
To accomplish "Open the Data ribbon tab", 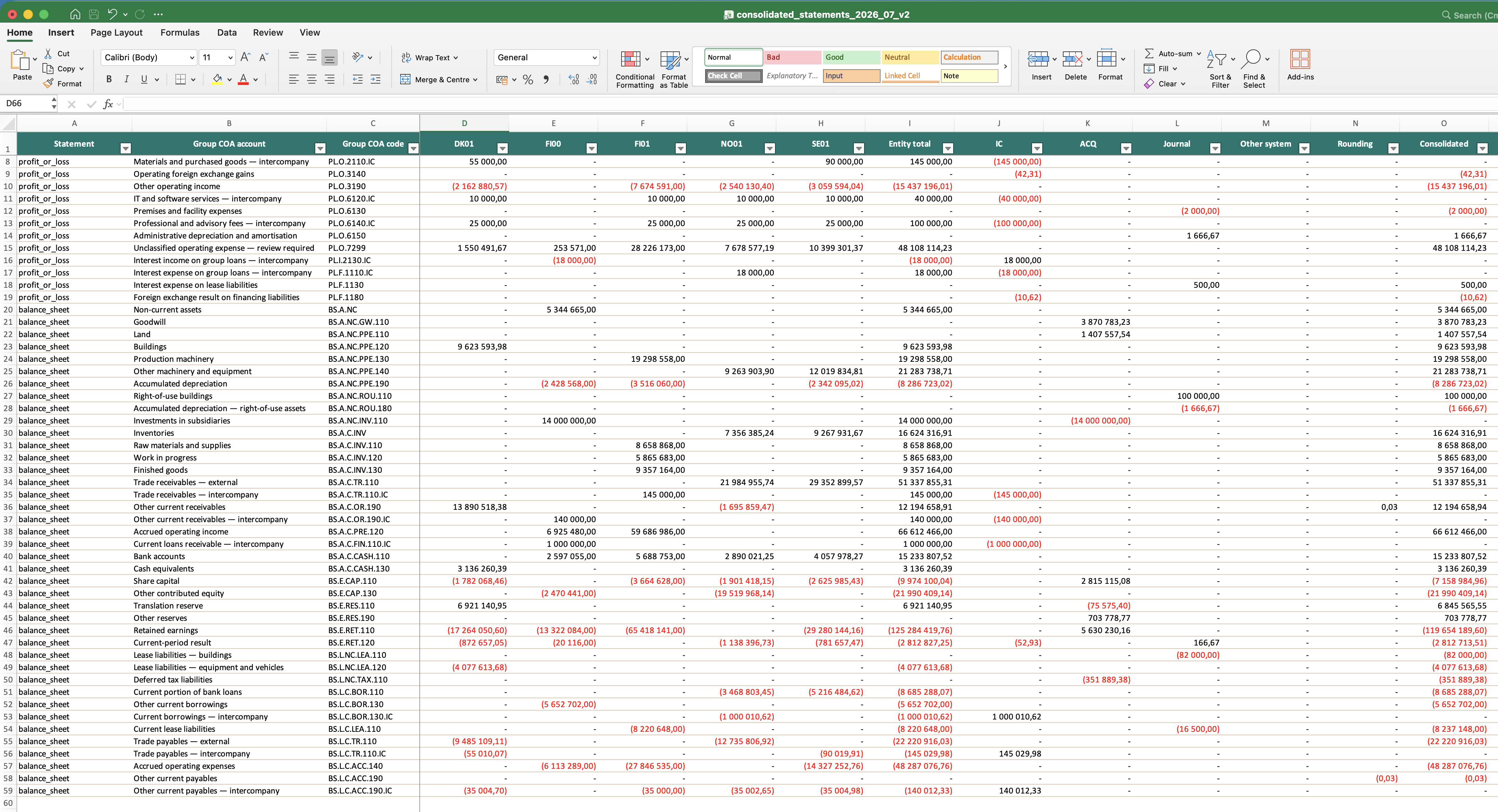I will [x=227, y=33].
